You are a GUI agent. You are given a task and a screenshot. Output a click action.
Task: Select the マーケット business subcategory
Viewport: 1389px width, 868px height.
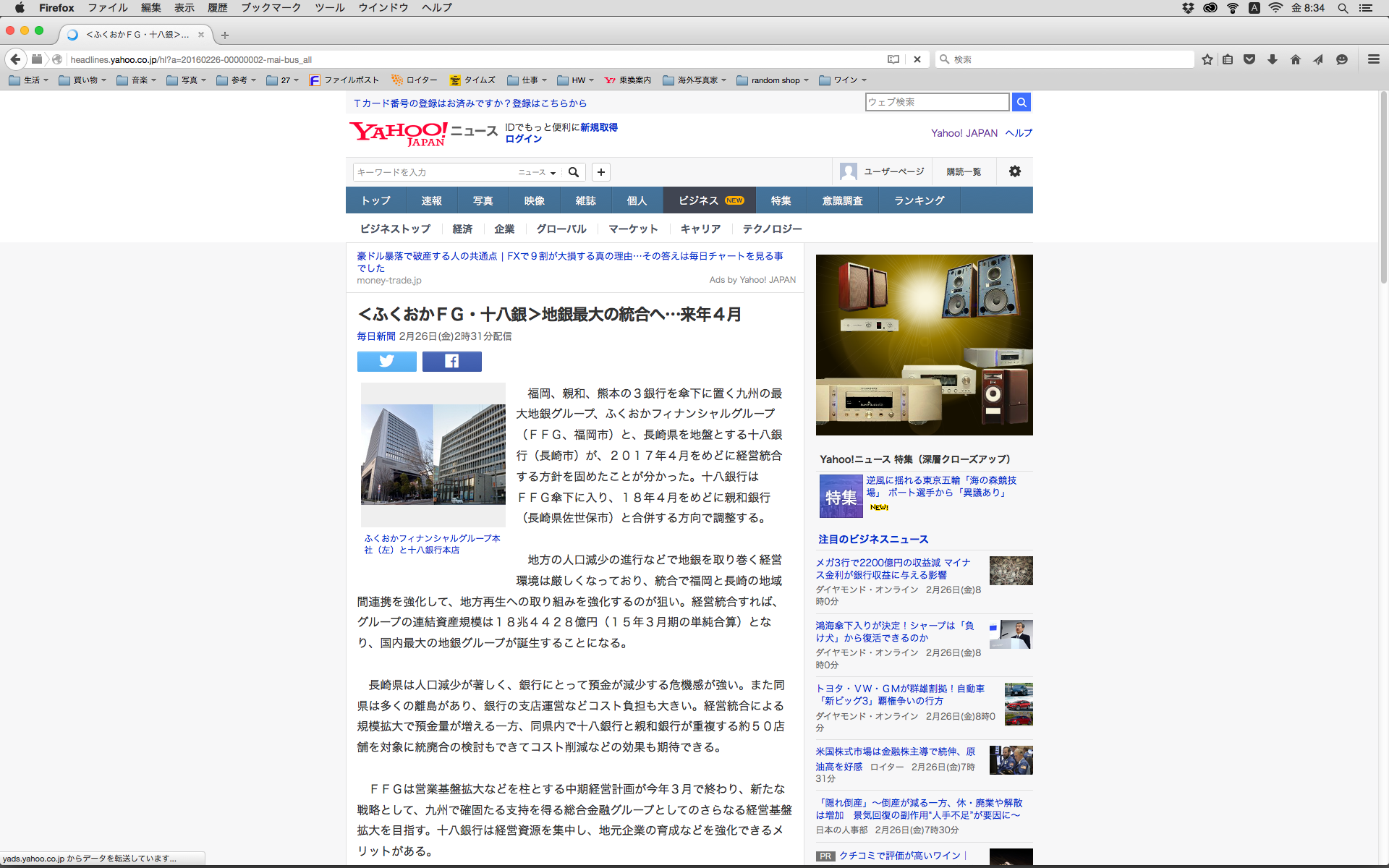point(632,229)
